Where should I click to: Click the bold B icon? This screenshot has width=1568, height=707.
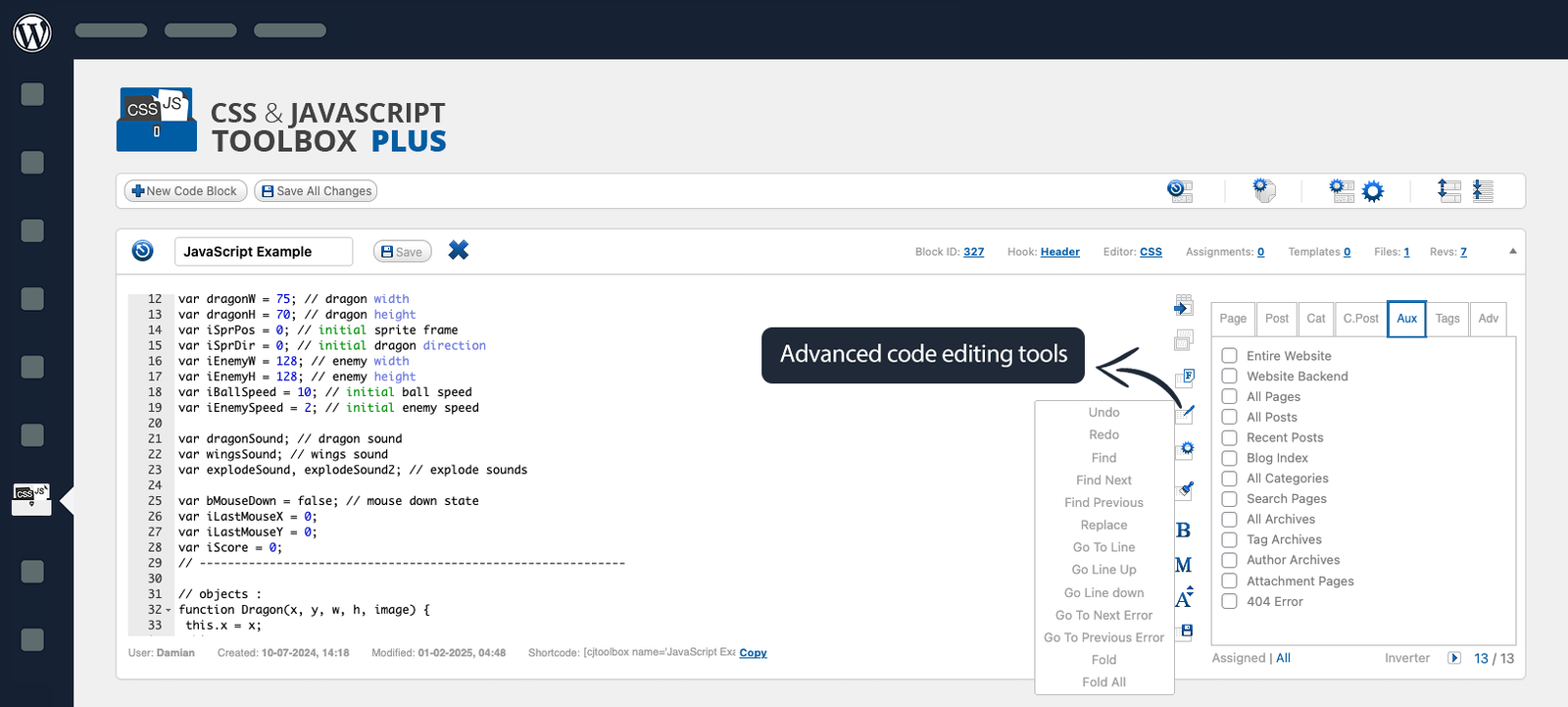1183,530
